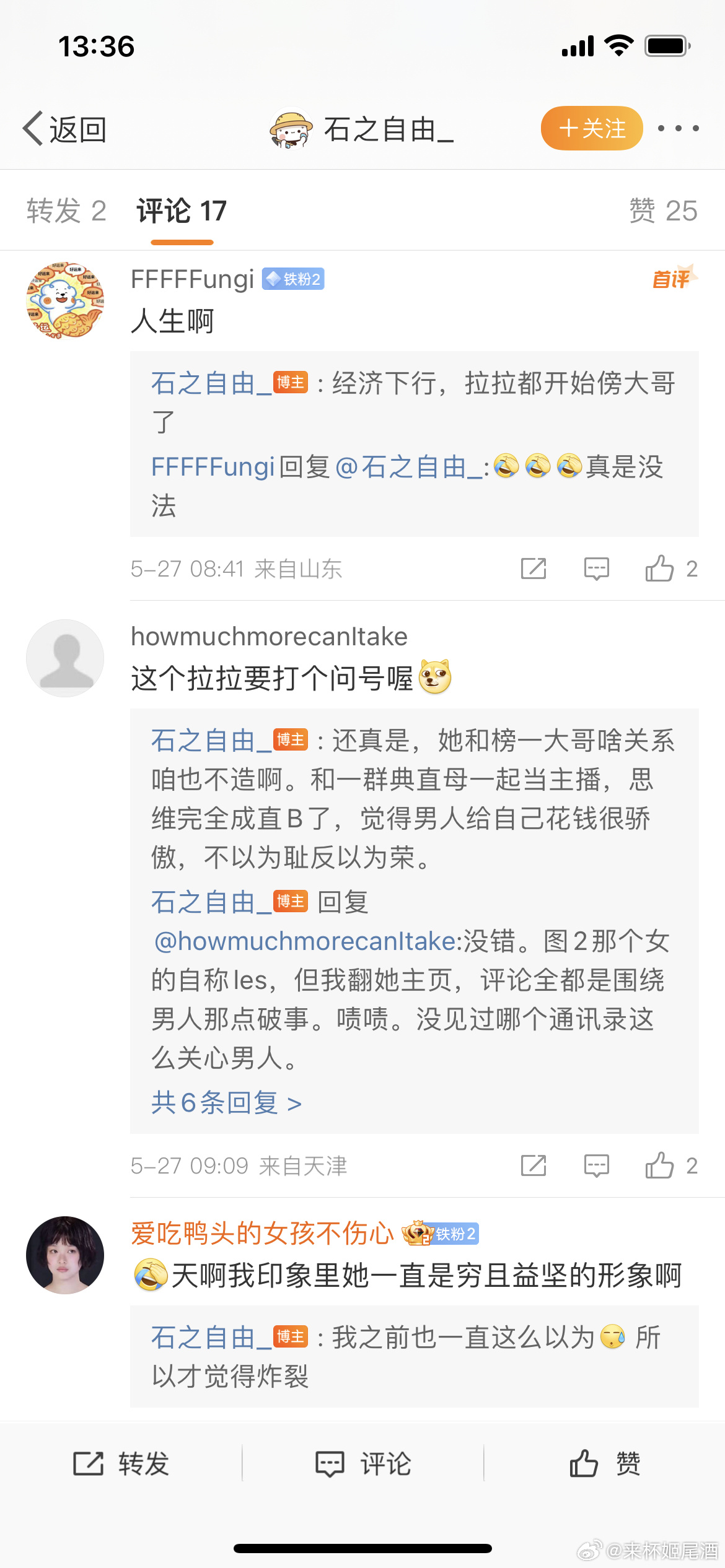
Task: Tap repost icon on FFFFFungi's comment
Action: pyautogui.click(x=534, y=568)
